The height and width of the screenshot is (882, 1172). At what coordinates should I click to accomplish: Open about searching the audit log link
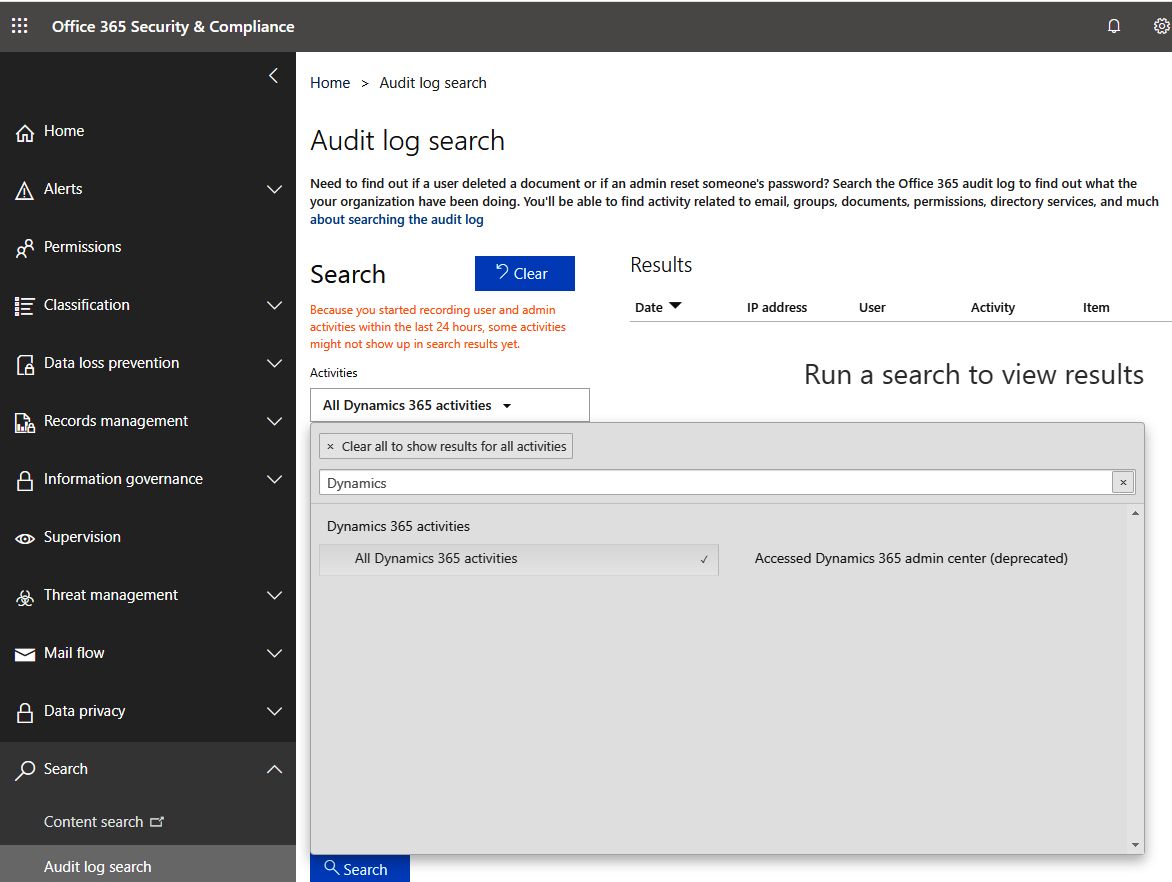397,220
